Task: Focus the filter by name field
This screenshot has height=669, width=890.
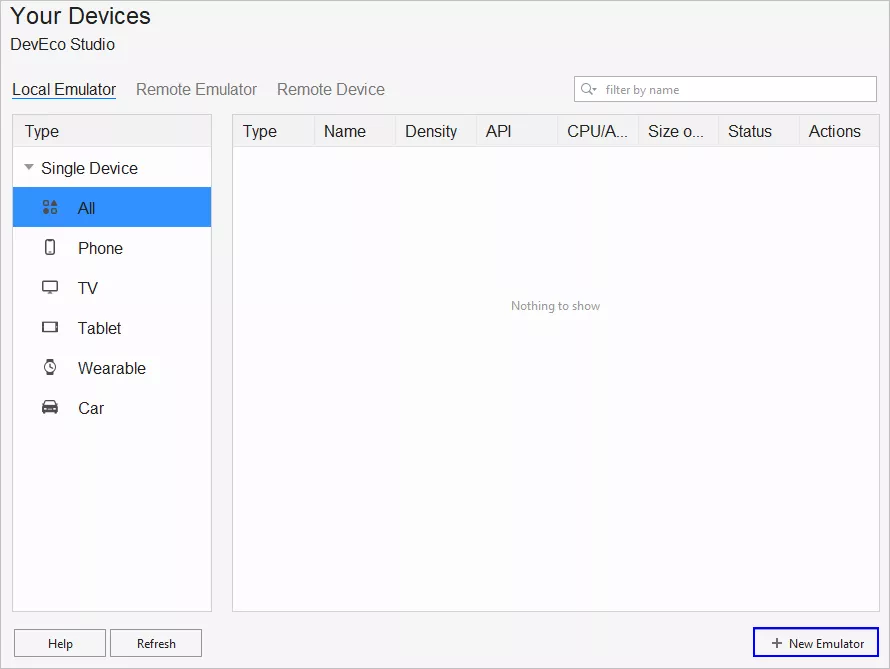Action: pos(725,89)
